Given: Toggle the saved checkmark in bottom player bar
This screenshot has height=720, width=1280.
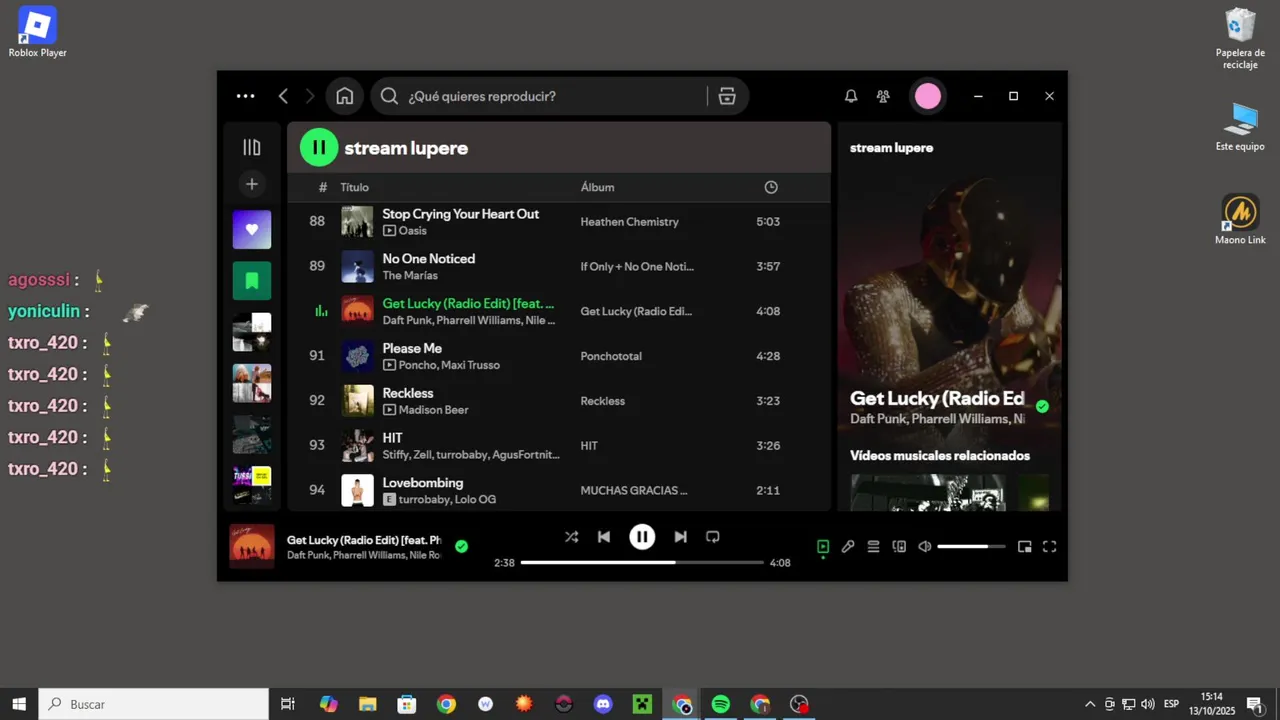Looking at the screenshot, I should click(x=461, y=546).
